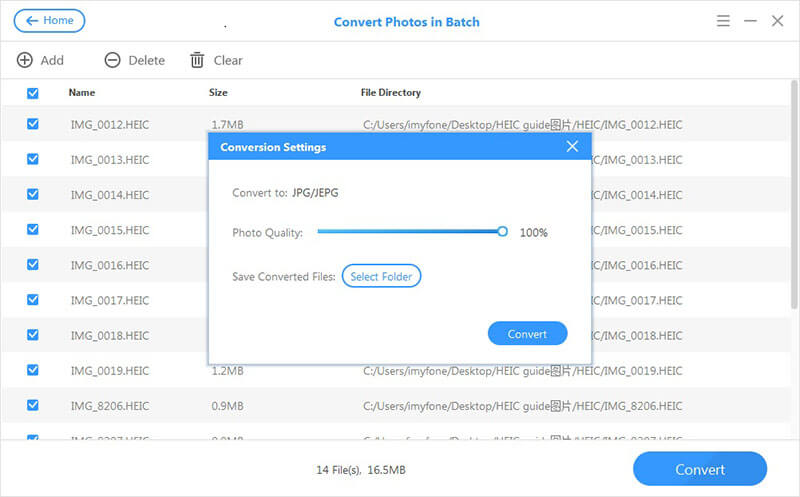Uncheck IMG_0015.HEIC checkbox
The height and width of the screenshot is (497, 800).
click(33, 230)
